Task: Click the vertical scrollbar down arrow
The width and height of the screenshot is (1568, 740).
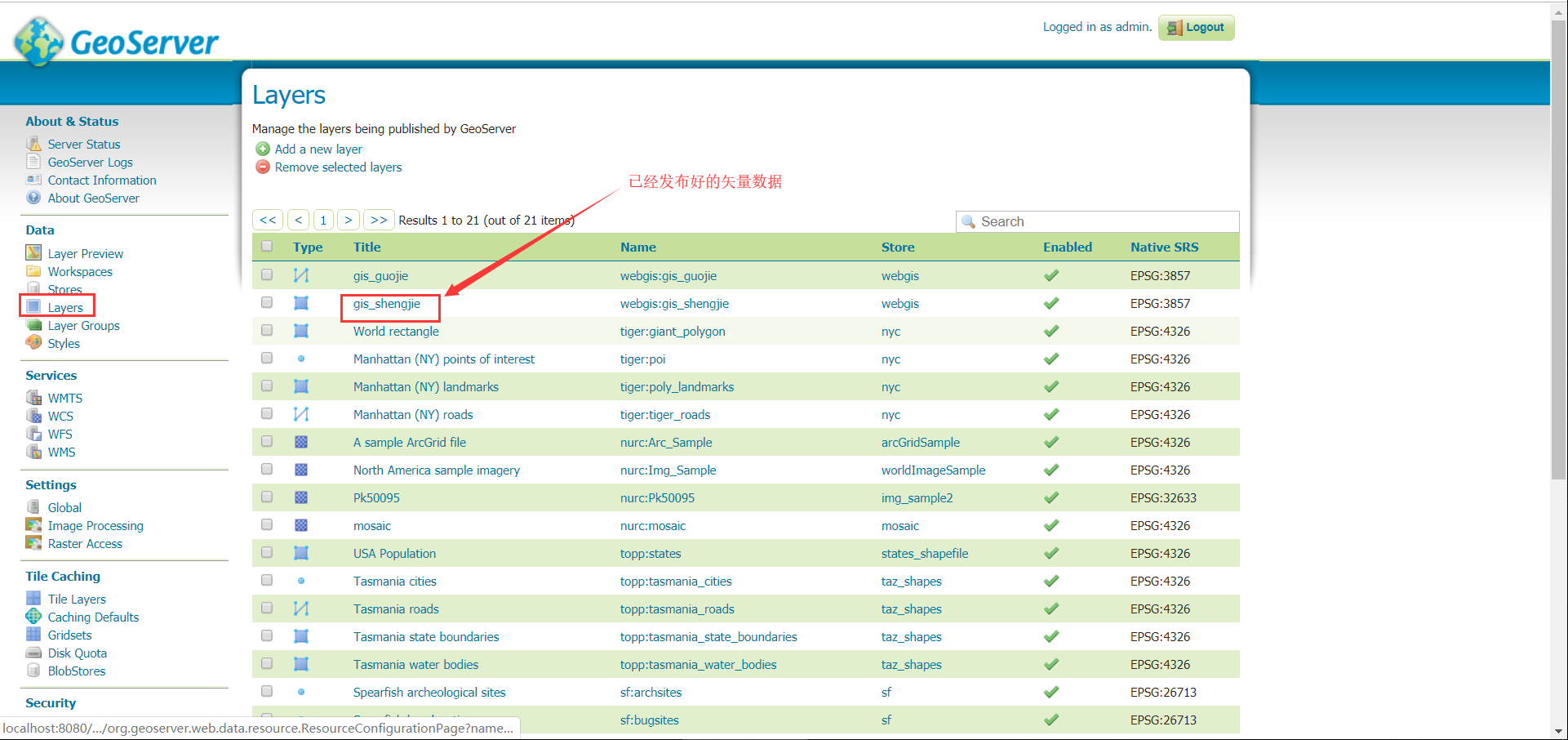Action: (1560, 733)
